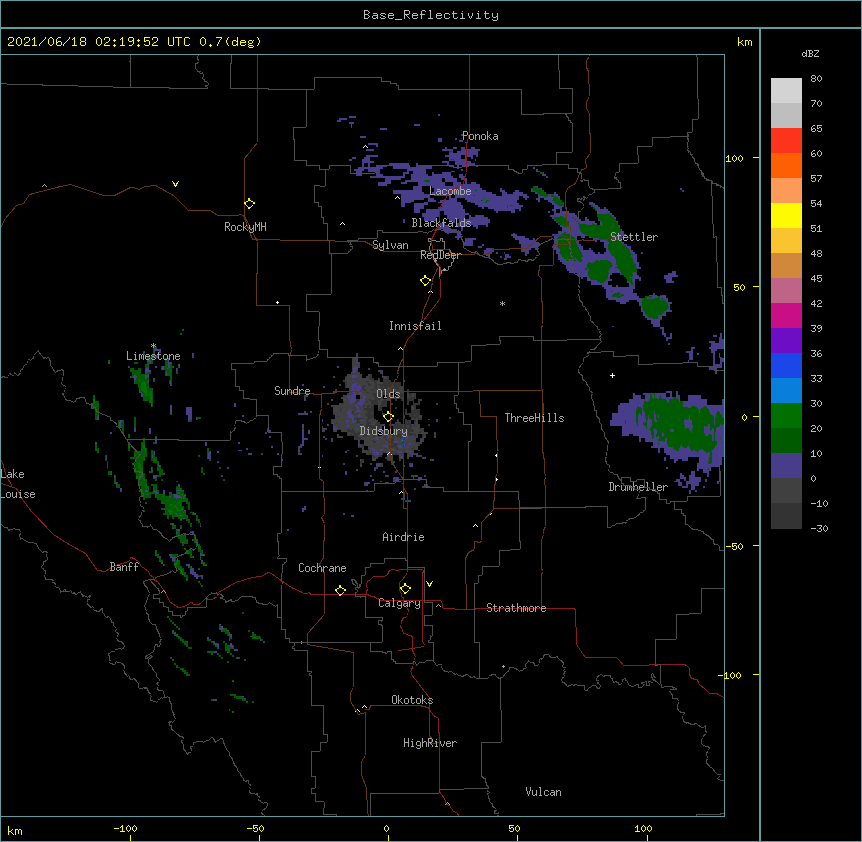Click the timestamp 2021/06/18 02:19:52 UTC
This screenshot has height=842, width=862.
[99, 42]
